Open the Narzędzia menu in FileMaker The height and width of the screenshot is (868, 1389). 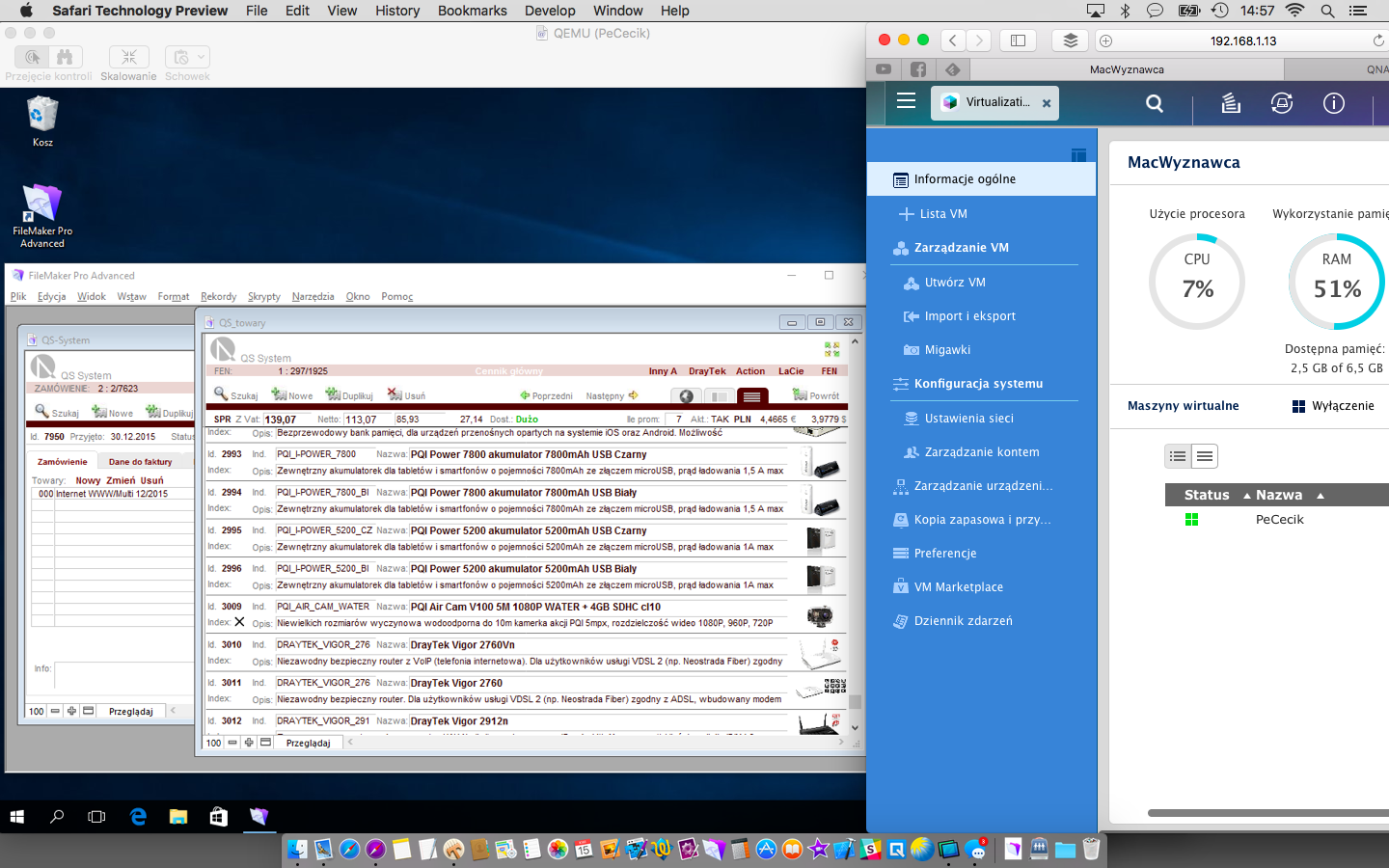[x=313, y=296]
